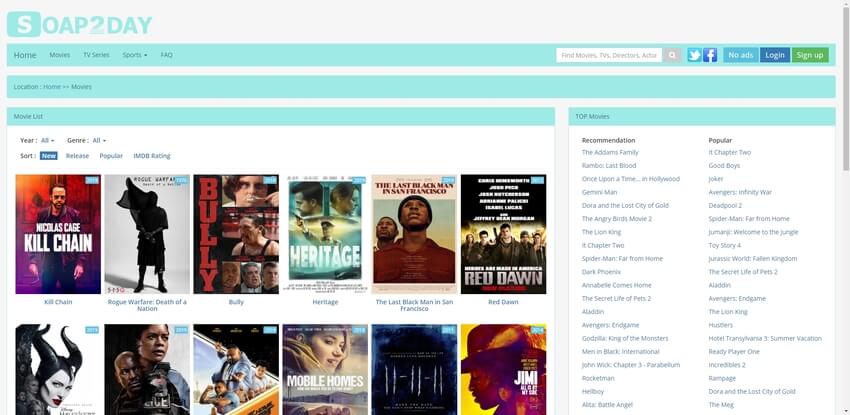Screen dimensions: 850x415
Task: Open TV Series in navigation bar
Action: click(x=96, y=55)
